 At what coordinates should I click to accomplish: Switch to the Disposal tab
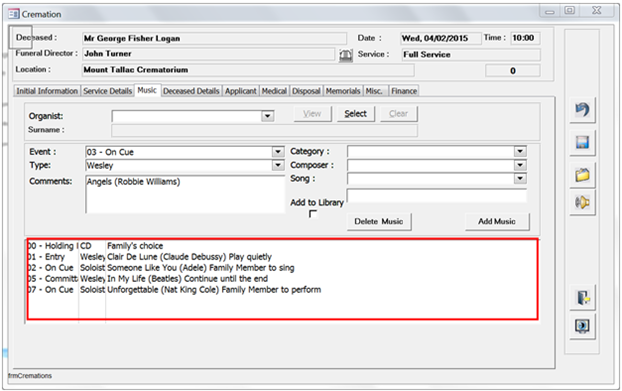coord(306,91)
